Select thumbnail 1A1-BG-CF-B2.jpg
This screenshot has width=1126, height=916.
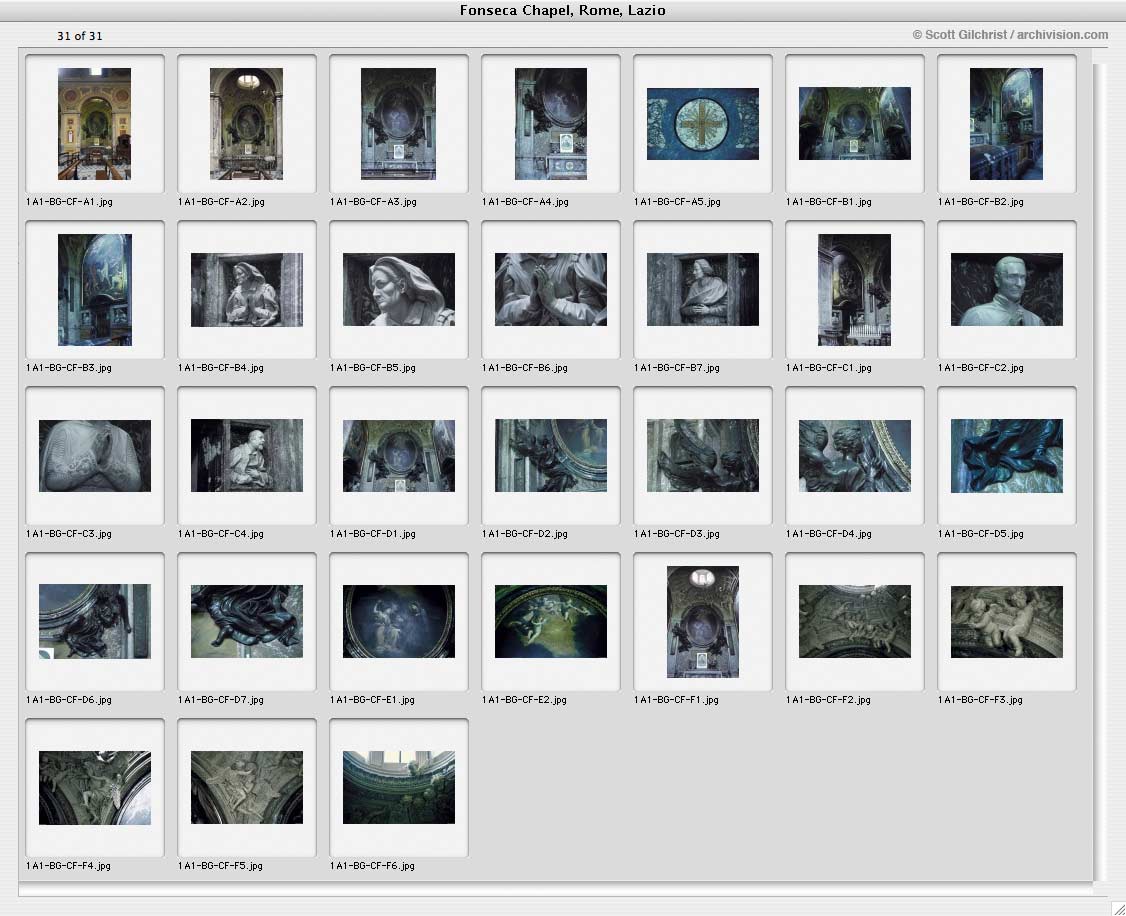1006,123
